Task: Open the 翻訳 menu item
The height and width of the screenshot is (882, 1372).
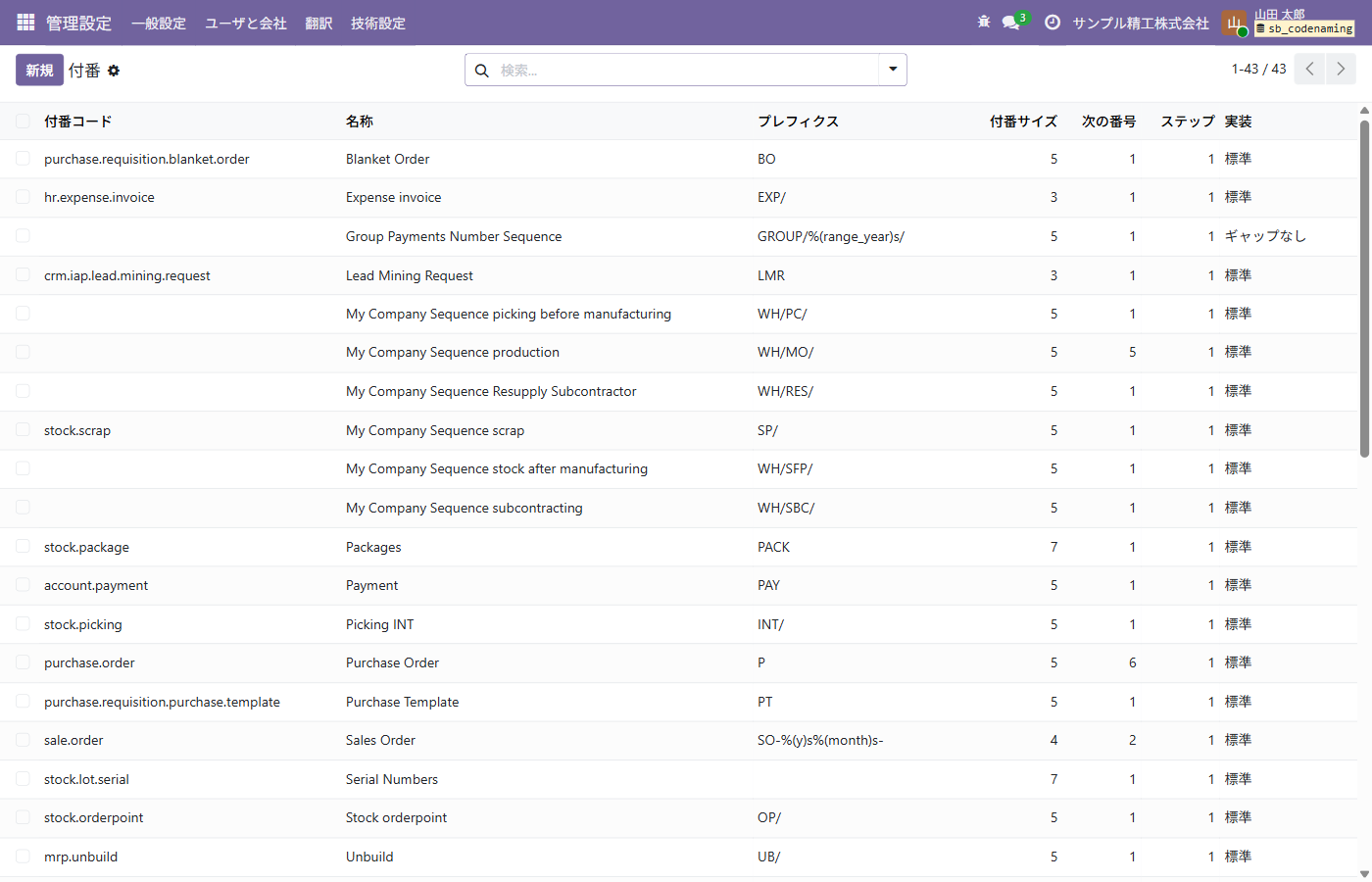Action: [x=318, y=23]
